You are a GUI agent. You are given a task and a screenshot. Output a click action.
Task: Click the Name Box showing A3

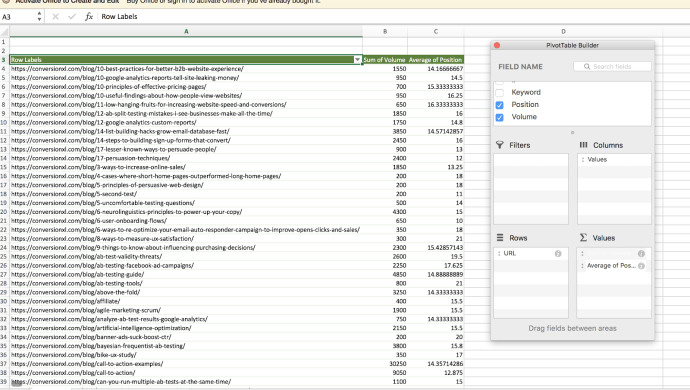pos(18,17)
